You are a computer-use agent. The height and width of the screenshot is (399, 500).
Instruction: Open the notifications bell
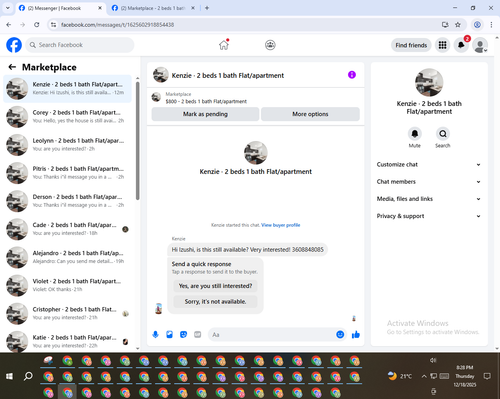click(x=461, y=45)
